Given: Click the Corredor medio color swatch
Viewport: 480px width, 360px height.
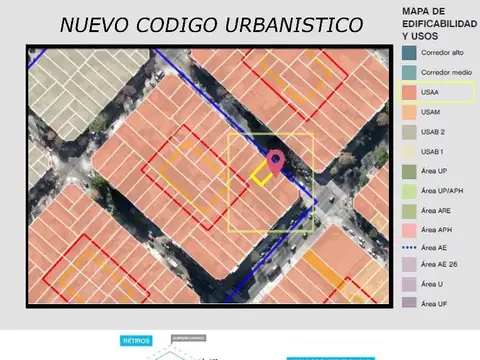Looking at the screenshot, I should tap(409, 72).
